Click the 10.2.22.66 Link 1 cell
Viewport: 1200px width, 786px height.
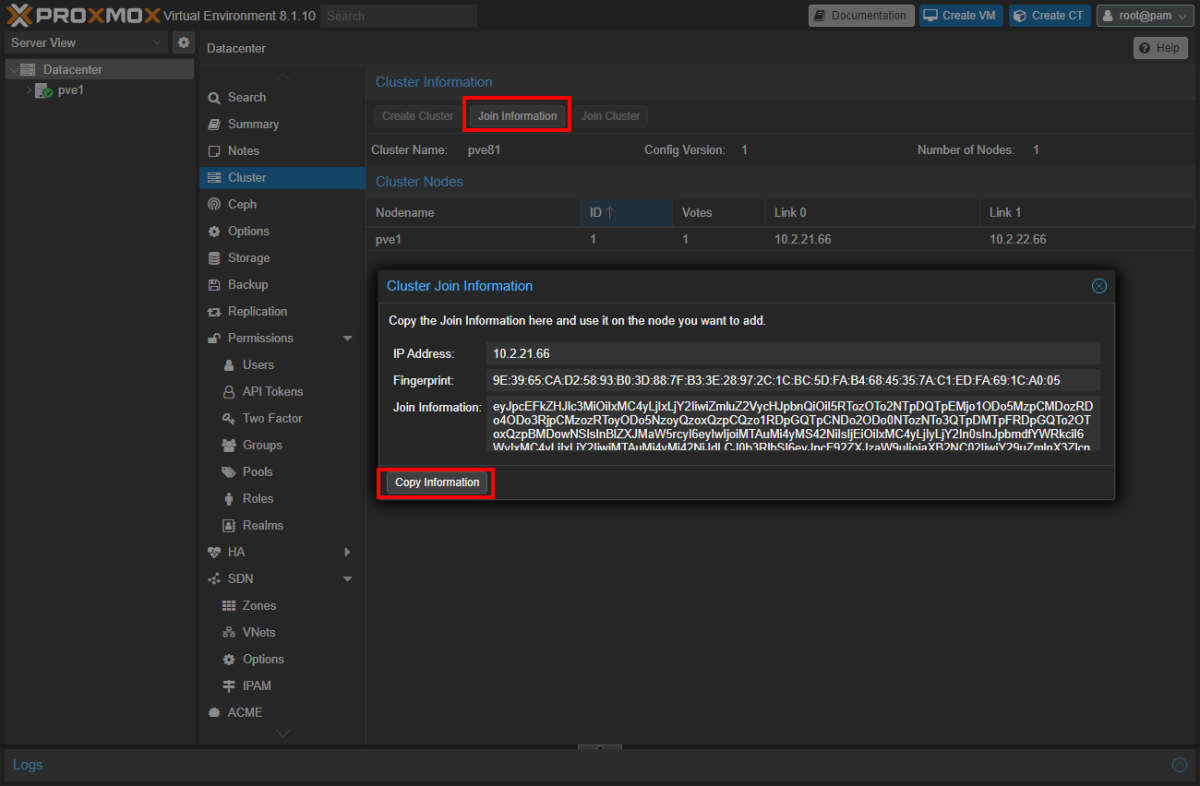(x=1018, y=240)
